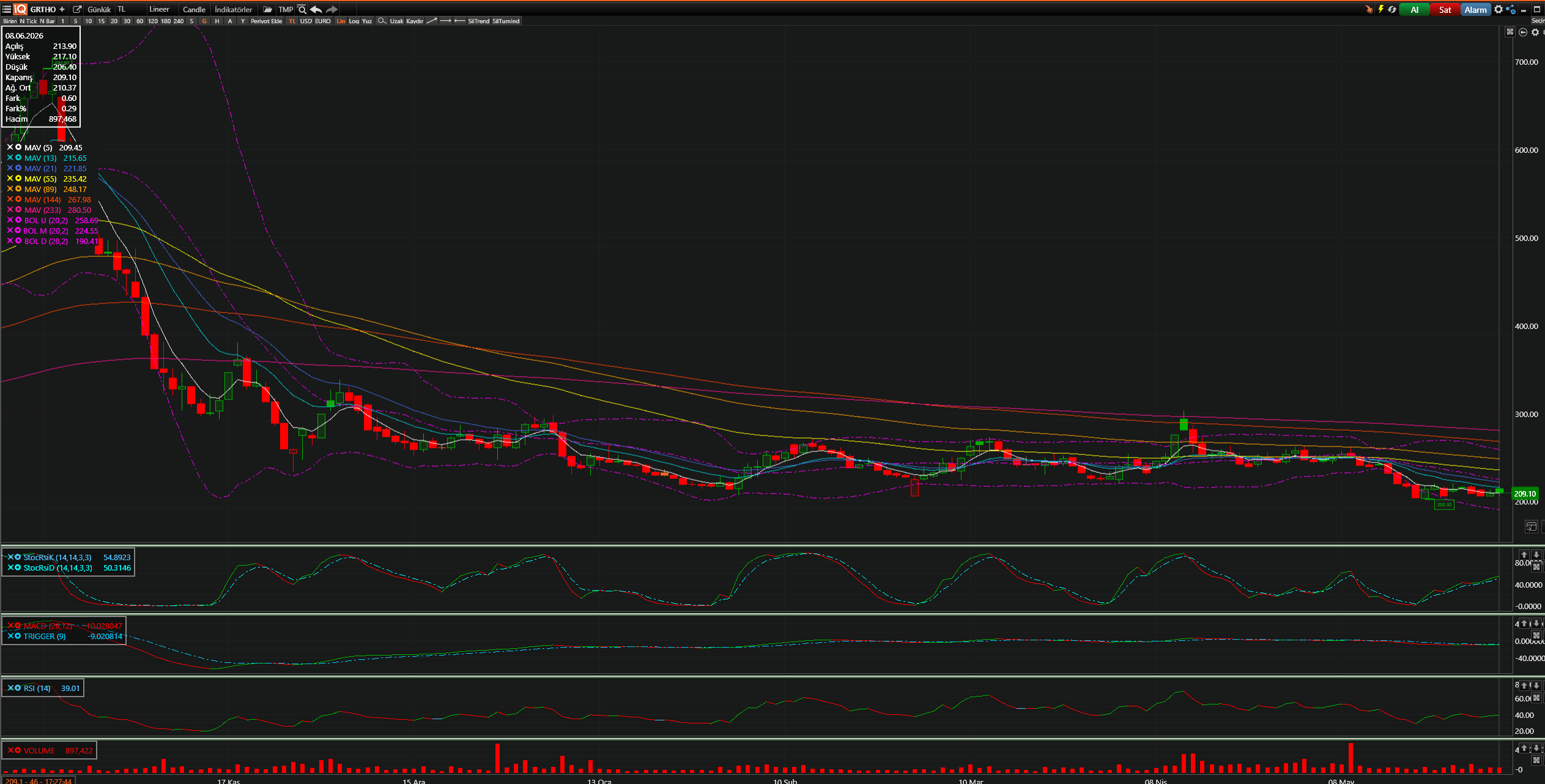Select the A monthly period
Viewport: 1545px width, 784px height.
tap(230, 21)
